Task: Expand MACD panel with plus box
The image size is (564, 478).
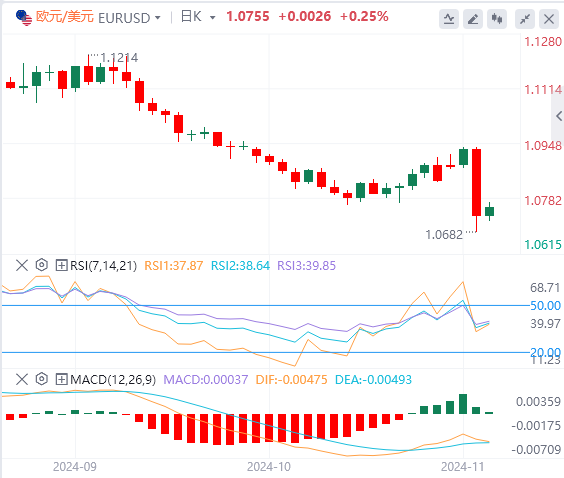Action: tap(61, 379)
